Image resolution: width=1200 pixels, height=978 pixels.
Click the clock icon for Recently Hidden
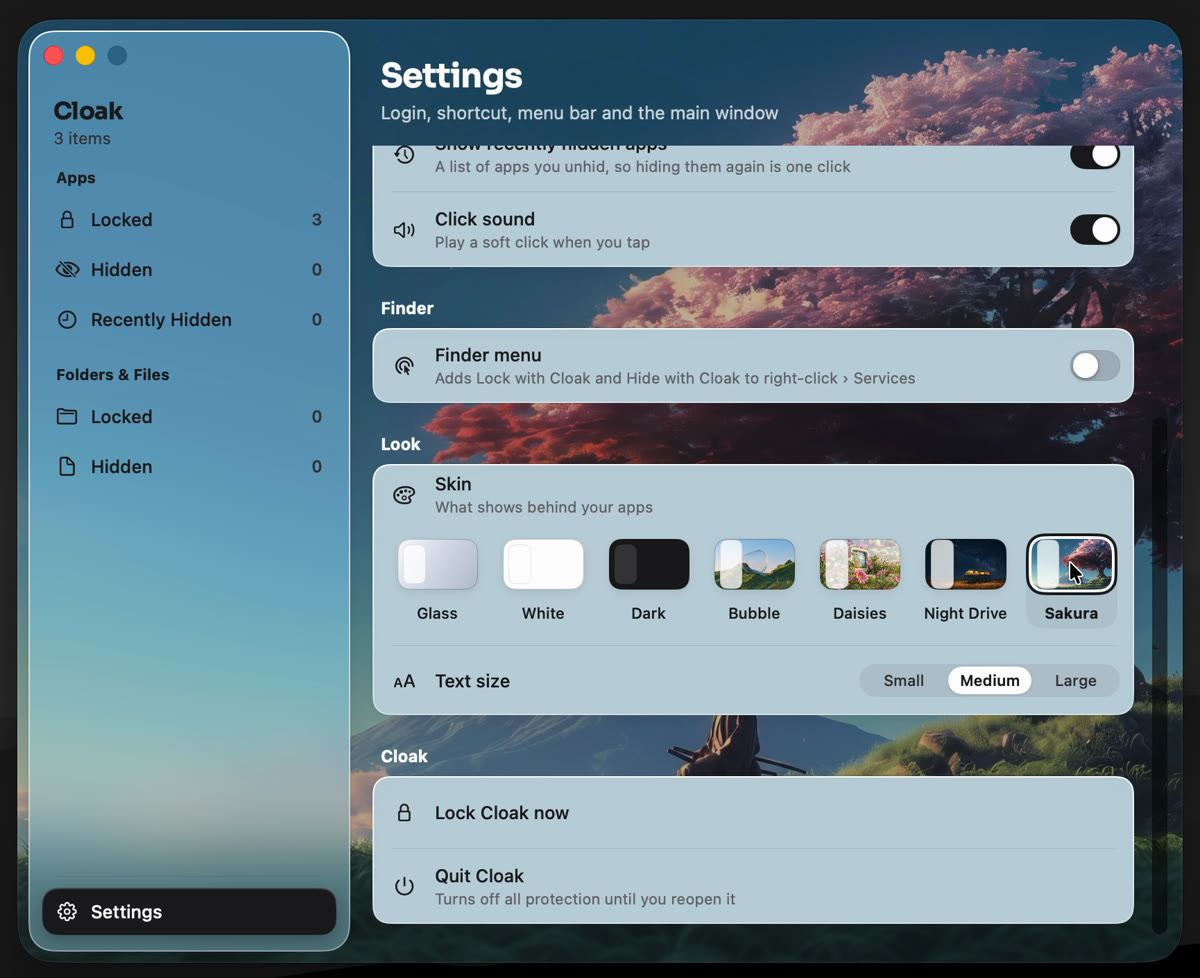pyautogui.click(x=67, y=320)
